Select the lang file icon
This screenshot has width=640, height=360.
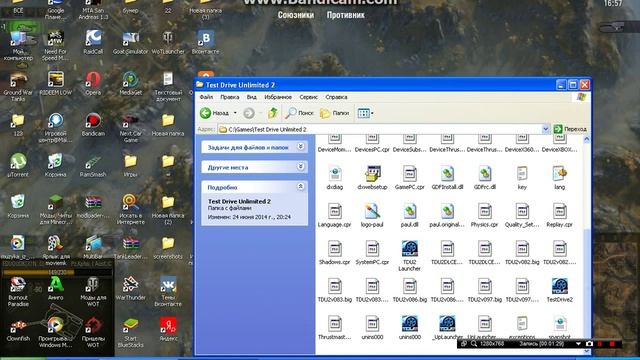[x=560, y=174]
